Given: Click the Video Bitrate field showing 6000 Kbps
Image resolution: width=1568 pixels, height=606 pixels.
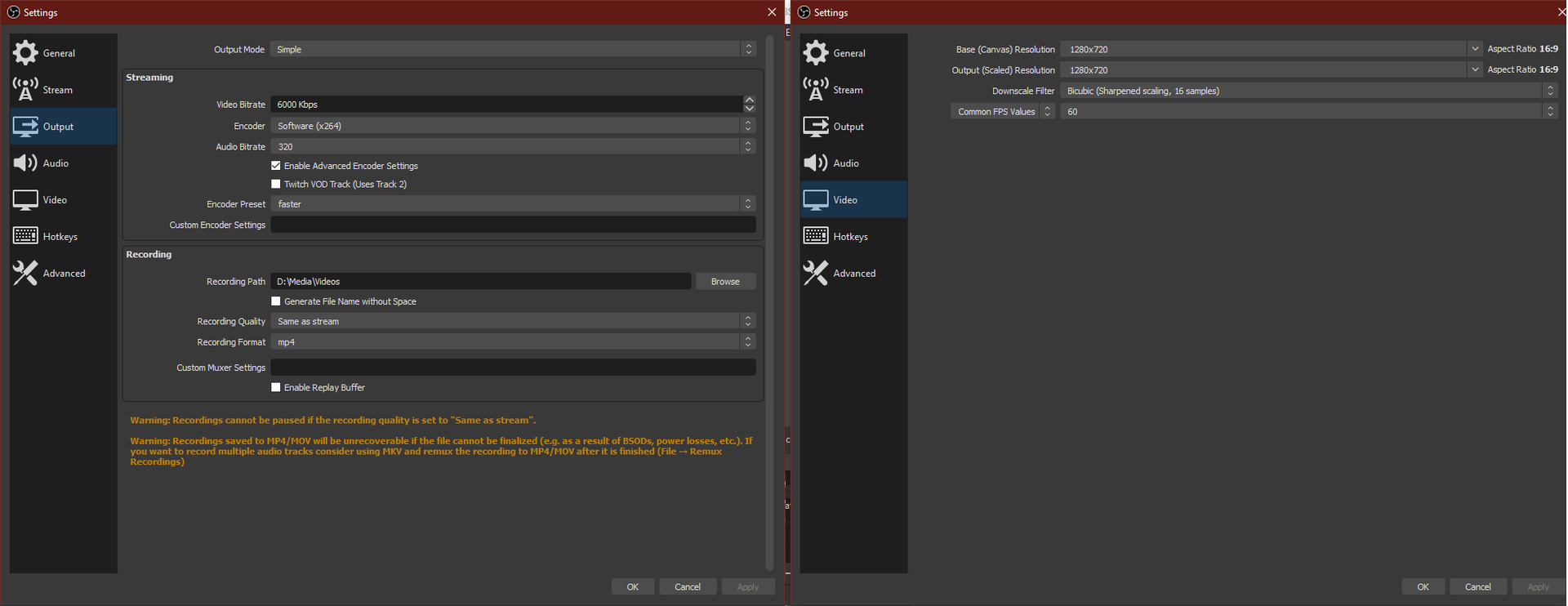Looking at the screenshot, I should point(506,105).
